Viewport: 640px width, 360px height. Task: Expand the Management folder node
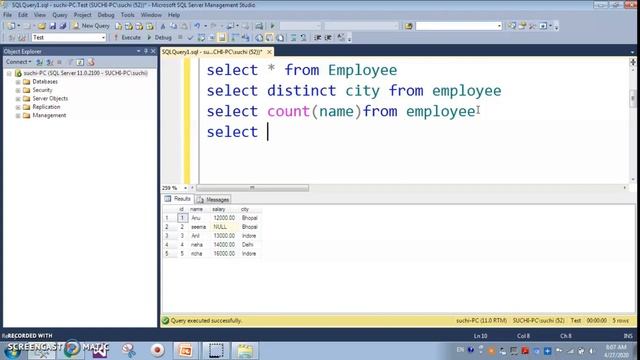coord(18,116)
